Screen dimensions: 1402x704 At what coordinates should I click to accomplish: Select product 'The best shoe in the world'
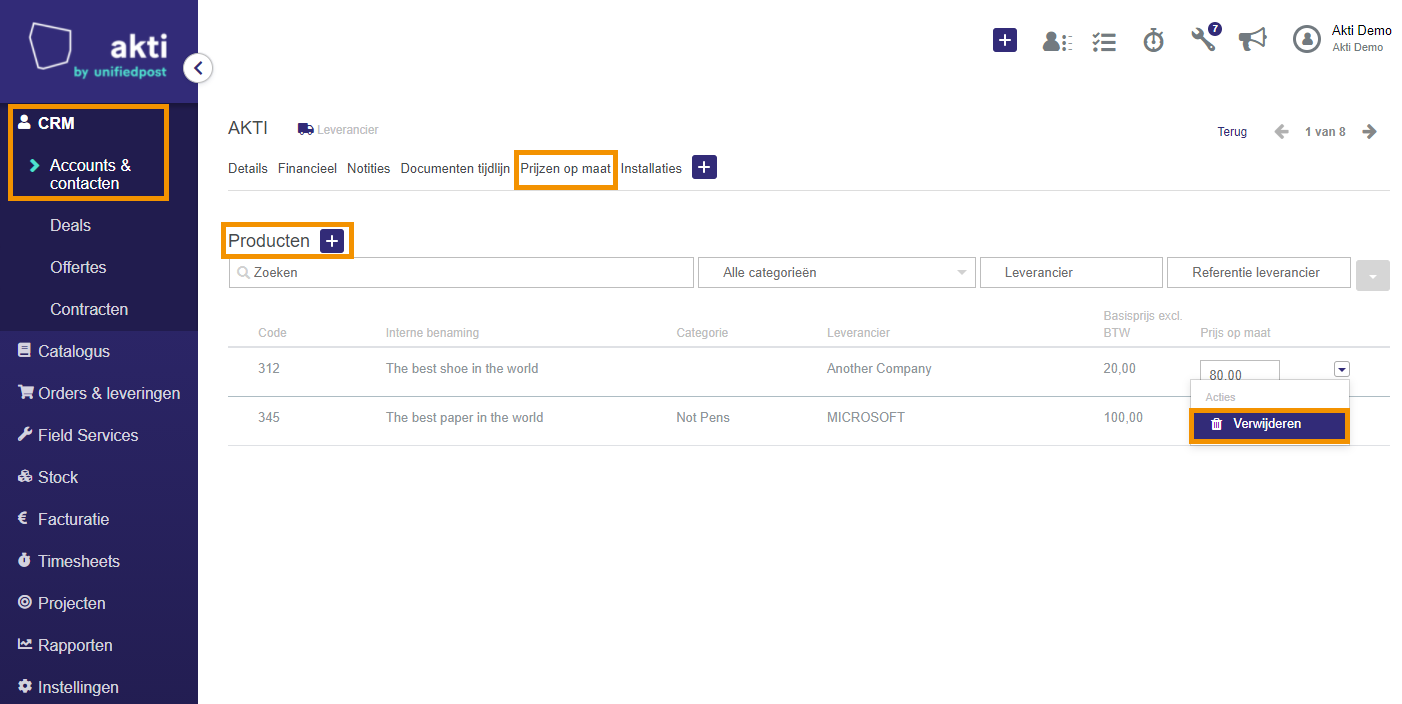click(462, 369)
